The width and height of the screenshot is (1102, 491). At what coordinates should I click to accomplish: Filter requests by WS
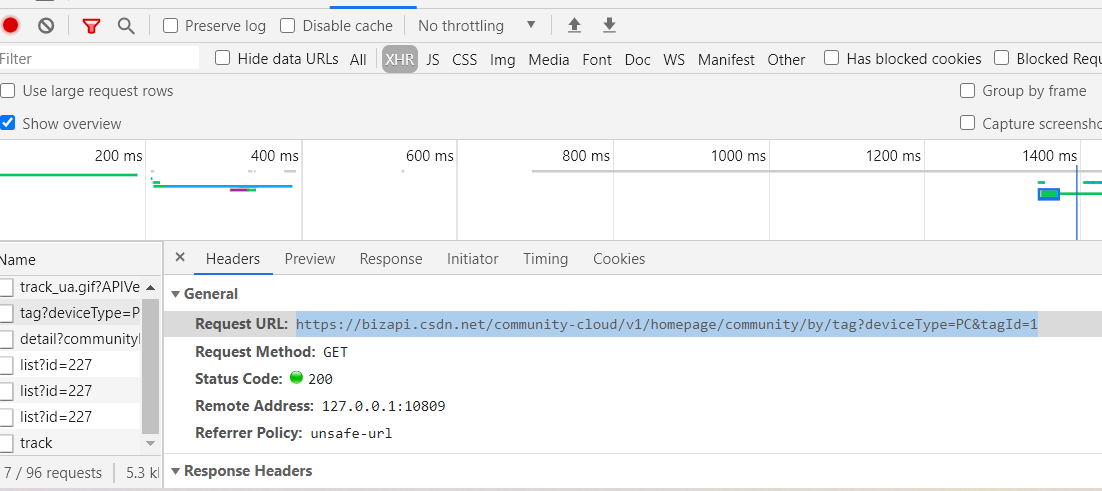674,60
